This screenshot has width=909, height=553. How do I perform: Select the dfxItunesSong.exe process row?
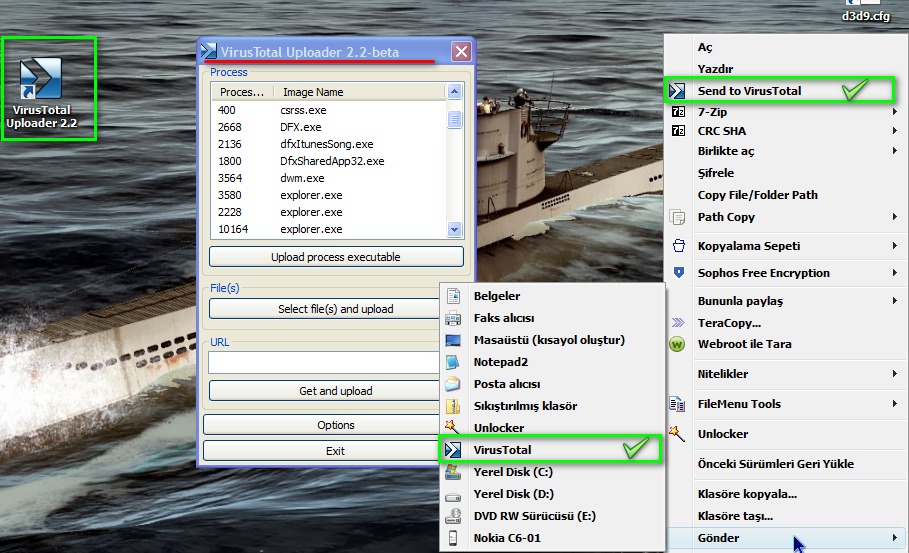click(x=329, y=144)
